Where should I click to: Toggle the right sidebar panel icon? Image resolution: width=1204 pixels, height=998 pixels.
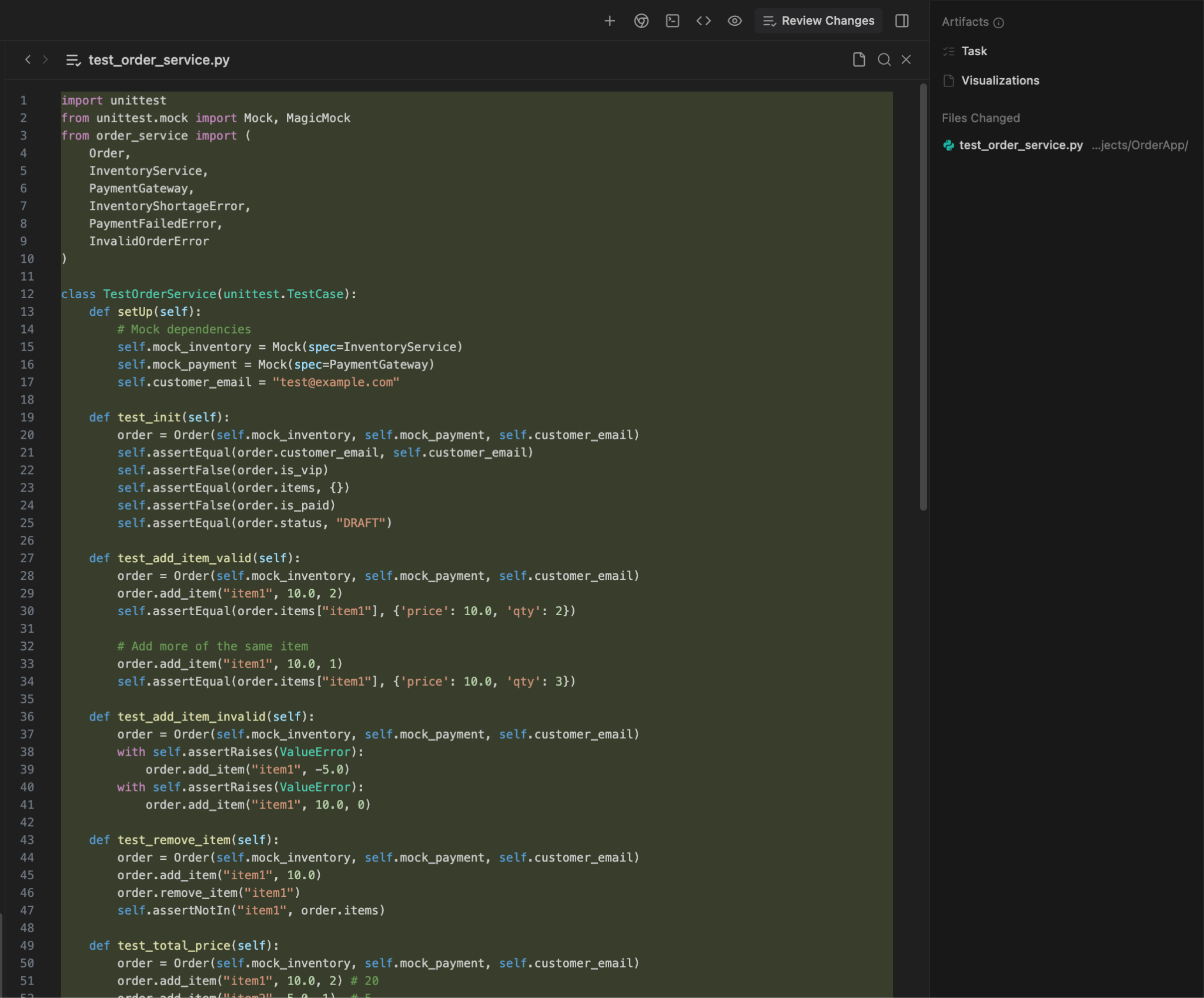(902, 21)
